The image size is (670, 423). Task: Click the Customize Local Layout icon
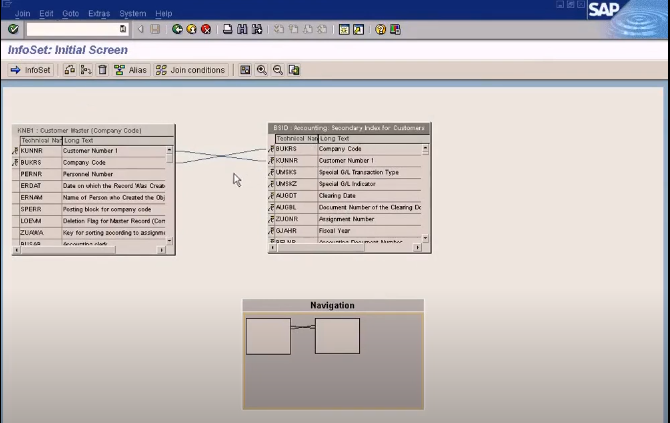395,29
